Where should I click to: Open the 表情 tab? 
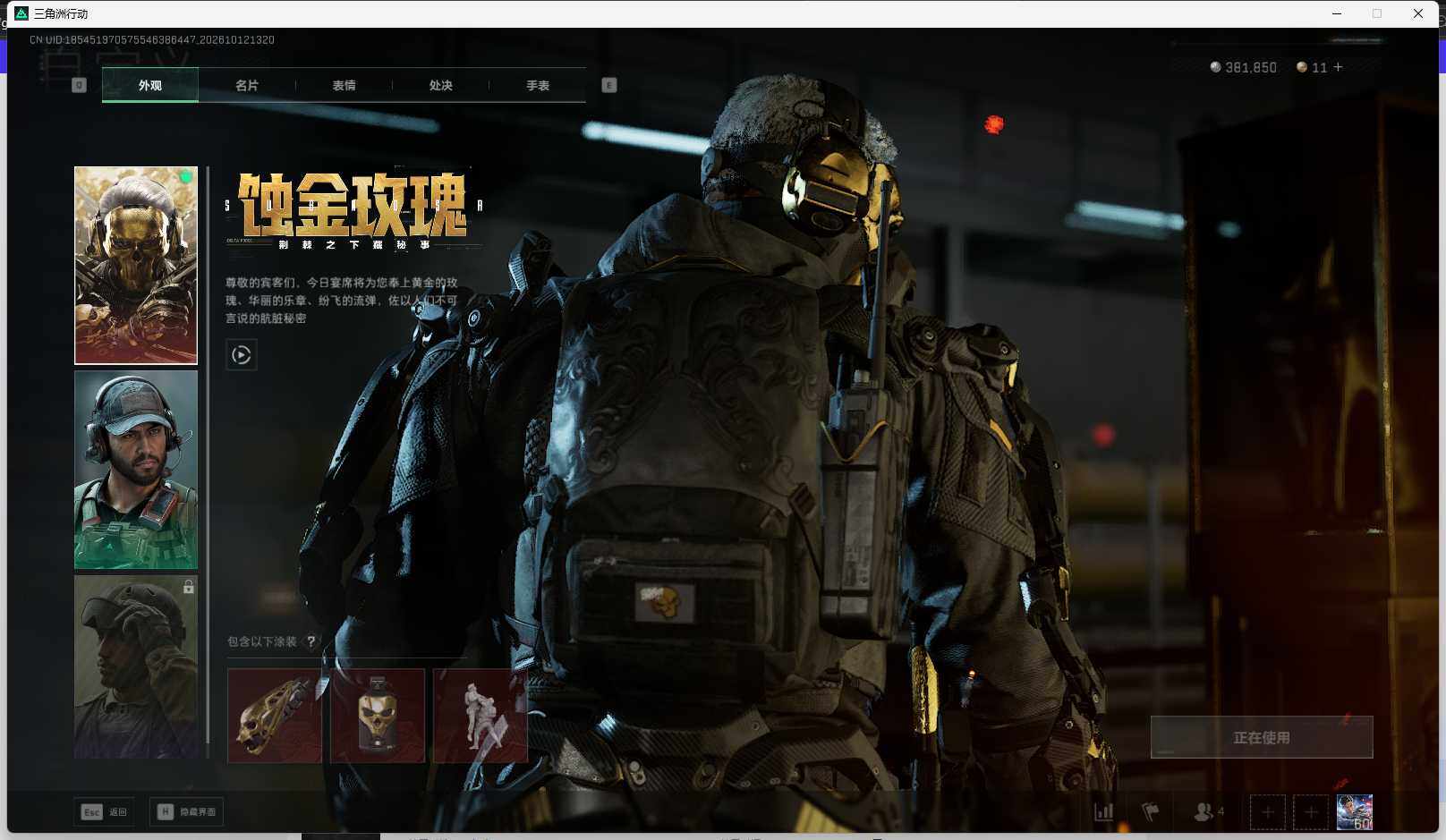pyautogui.click(x=344, y=85)
